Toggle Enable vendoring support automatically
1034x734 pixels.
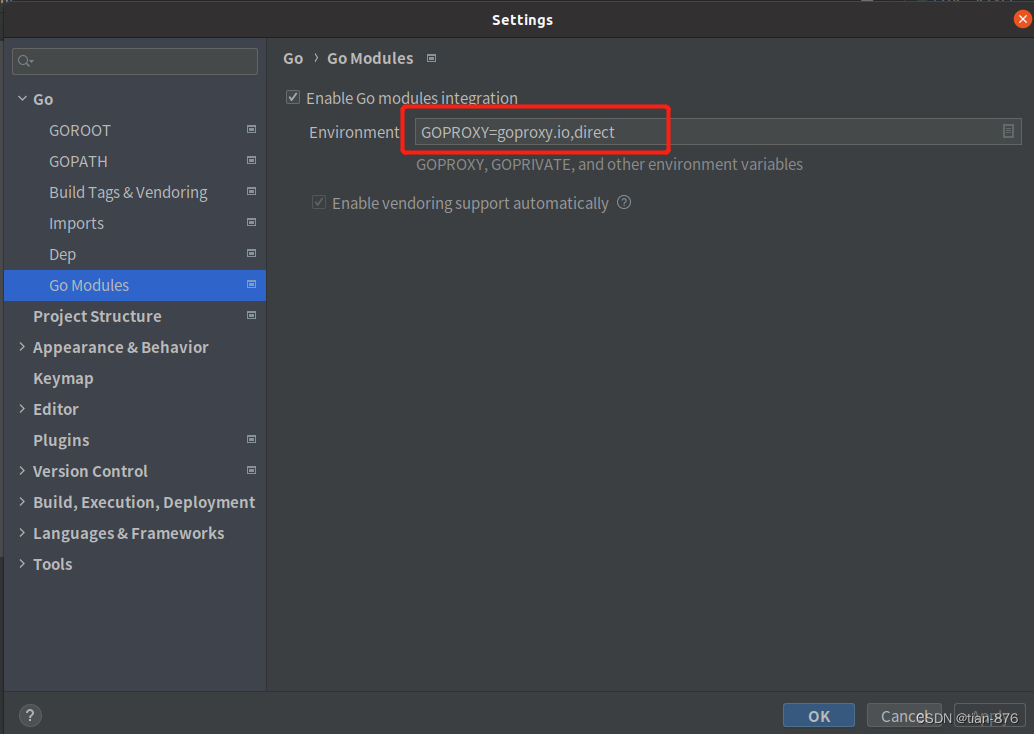318,202
